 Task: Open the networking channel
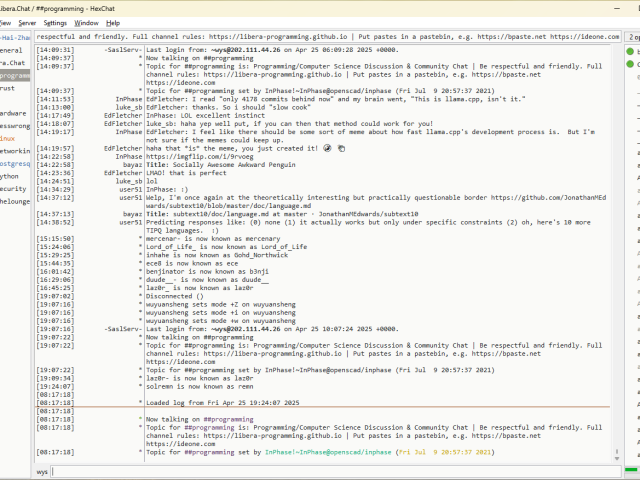(14, 150)
